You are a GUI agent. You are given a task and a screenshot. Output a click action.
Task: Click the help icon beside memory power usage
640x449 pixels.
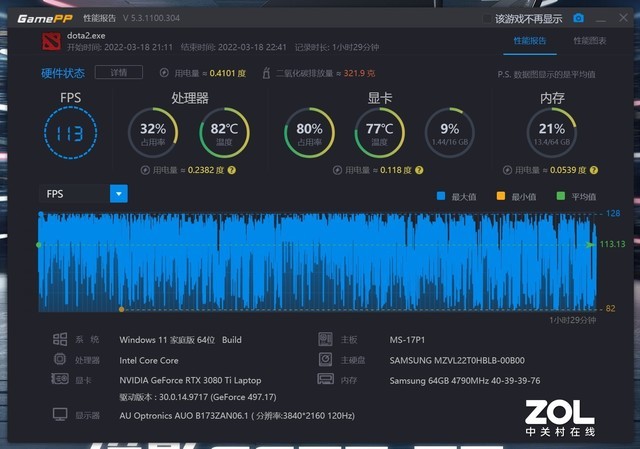593,170
